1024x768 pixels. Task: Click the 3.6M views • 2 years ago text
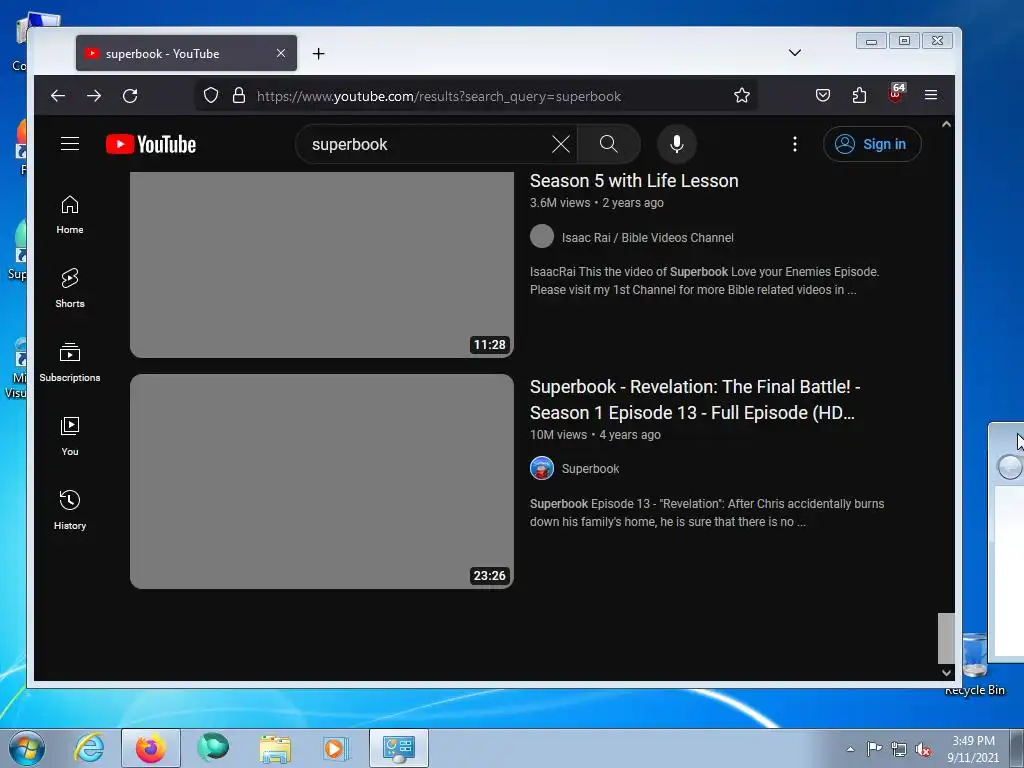coord(596,203)
